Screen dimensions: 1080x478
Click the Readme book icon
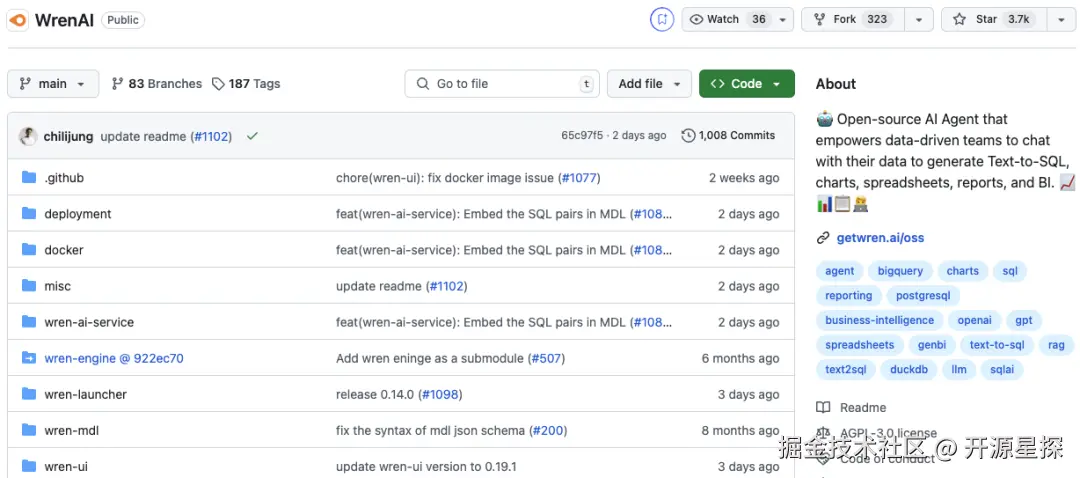tap(823, 408)
